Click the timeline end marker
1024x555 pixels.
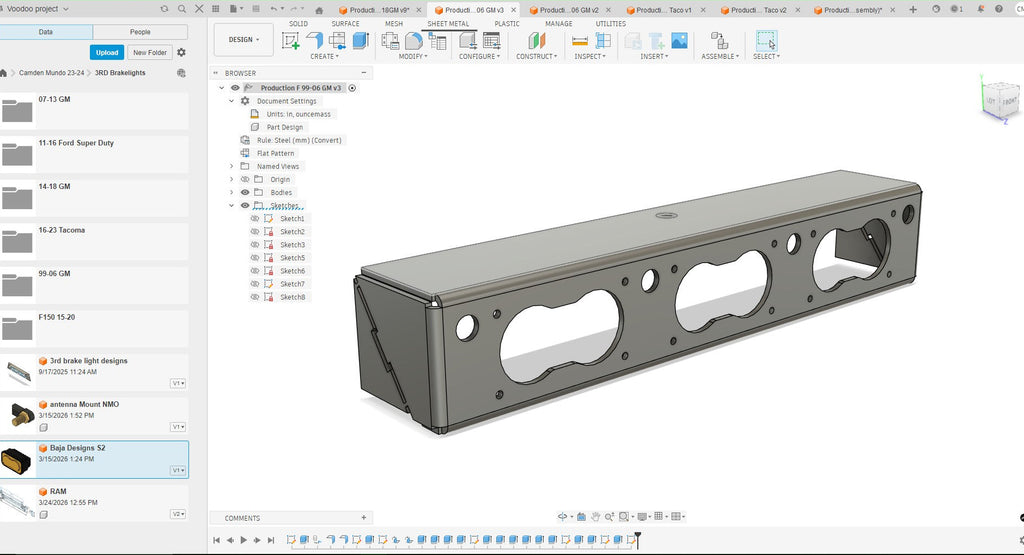pos(637,539)
